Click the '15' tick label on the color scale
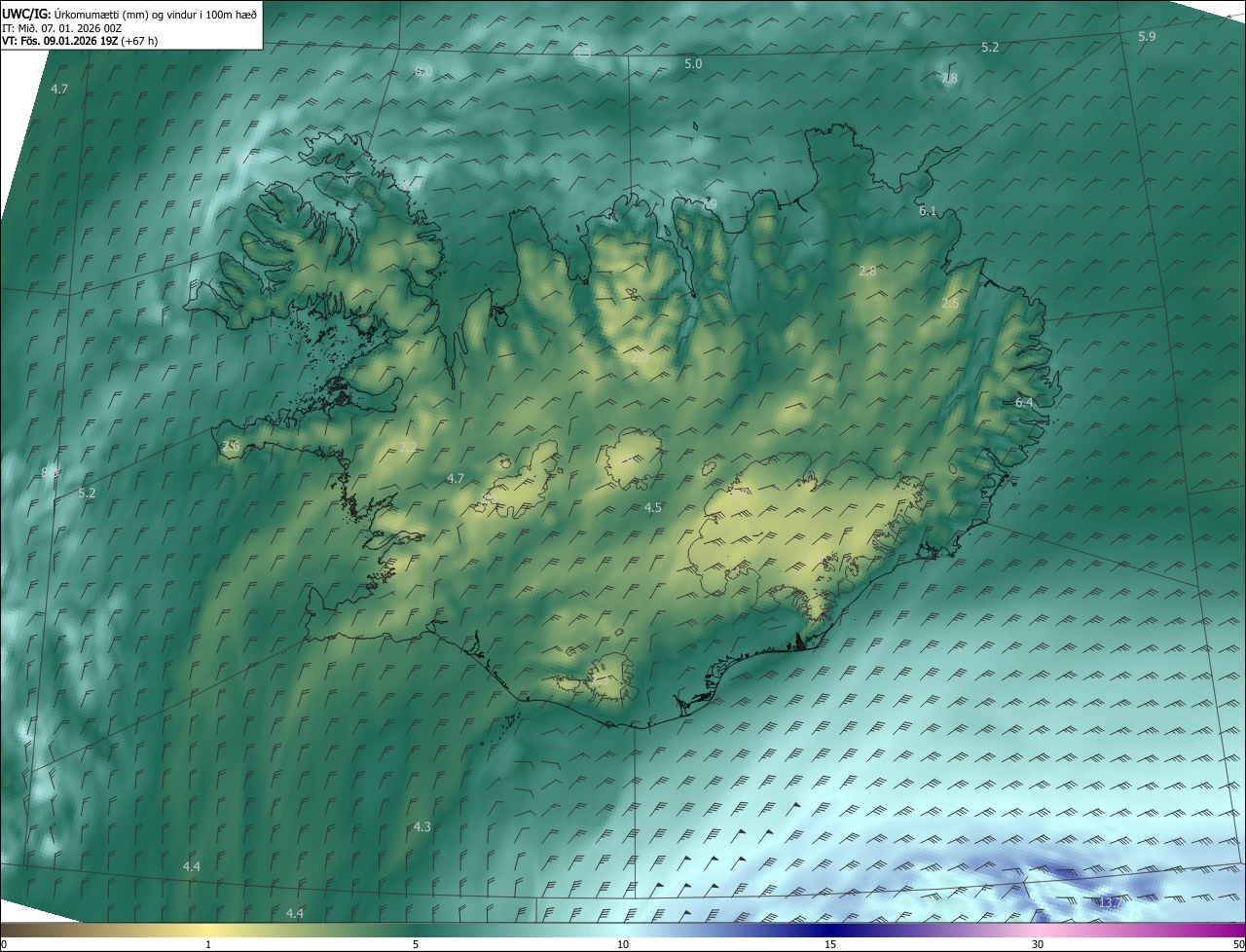This screenshot has width=1246, height=952. click(830, 944)
